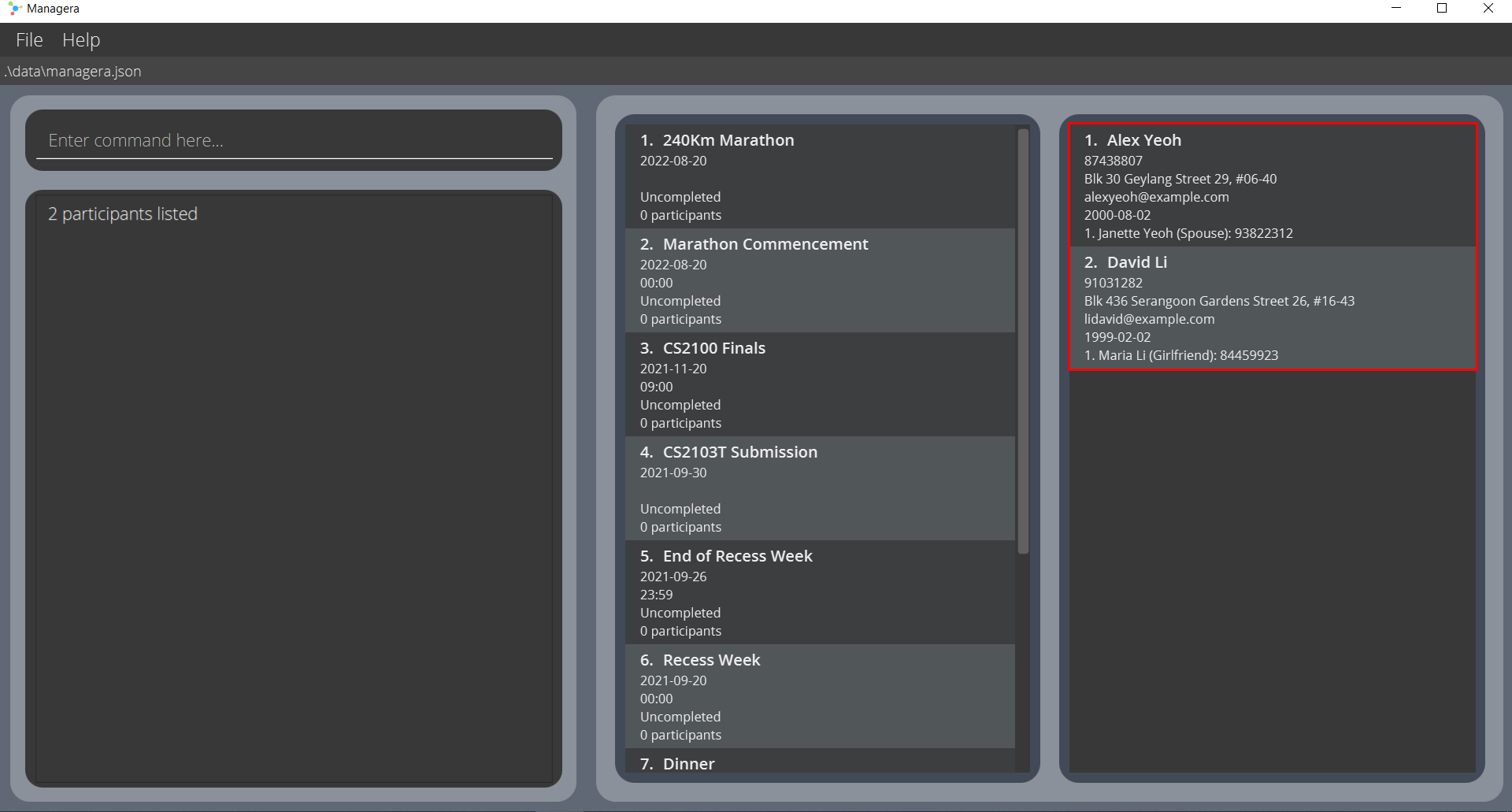Click the command input field
Viewport: 1512px width, 812px height.
pos(294,140)
